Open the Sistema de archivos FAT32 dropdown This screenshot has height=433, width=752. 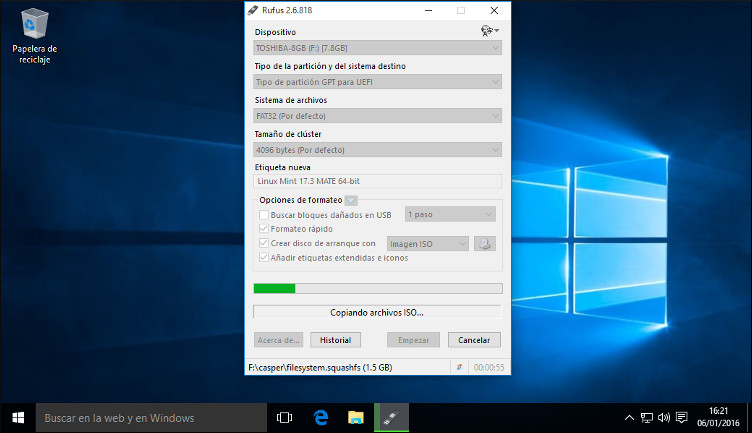click(377, 116)
